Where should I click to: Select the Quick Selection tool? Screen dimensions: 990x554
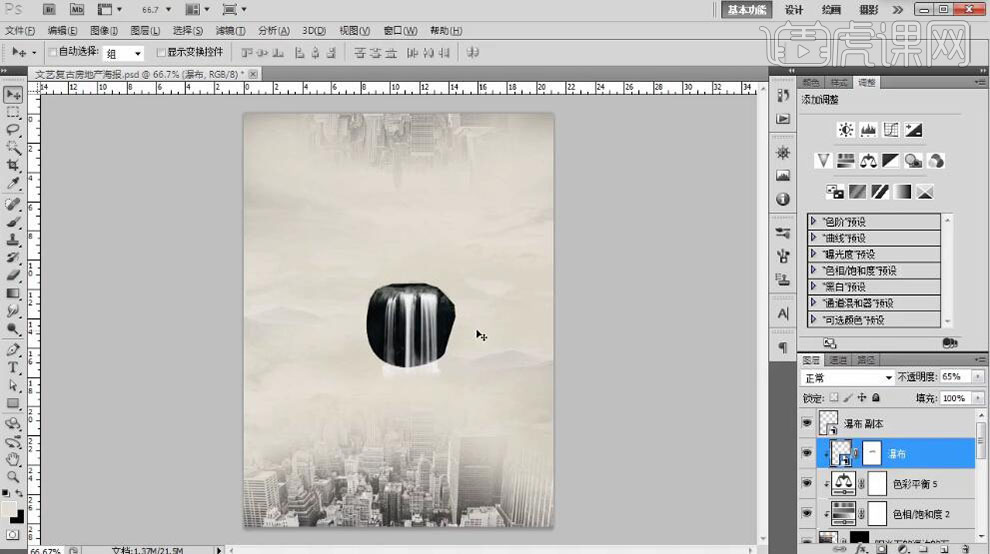click(13, 148)
